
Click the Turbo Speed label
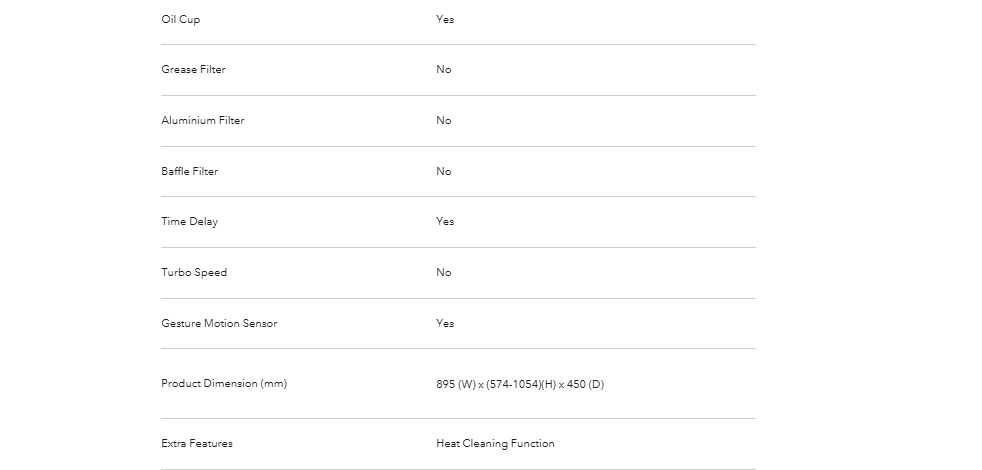[194, 273]
